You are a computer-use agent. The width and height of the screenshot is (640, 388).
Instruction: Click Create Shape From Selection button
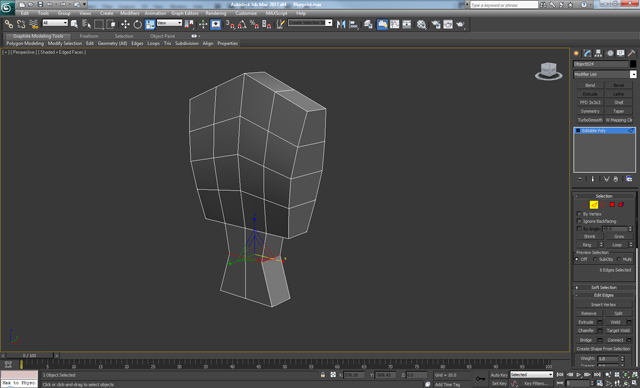pyautogui.click(x=603, y=349)
